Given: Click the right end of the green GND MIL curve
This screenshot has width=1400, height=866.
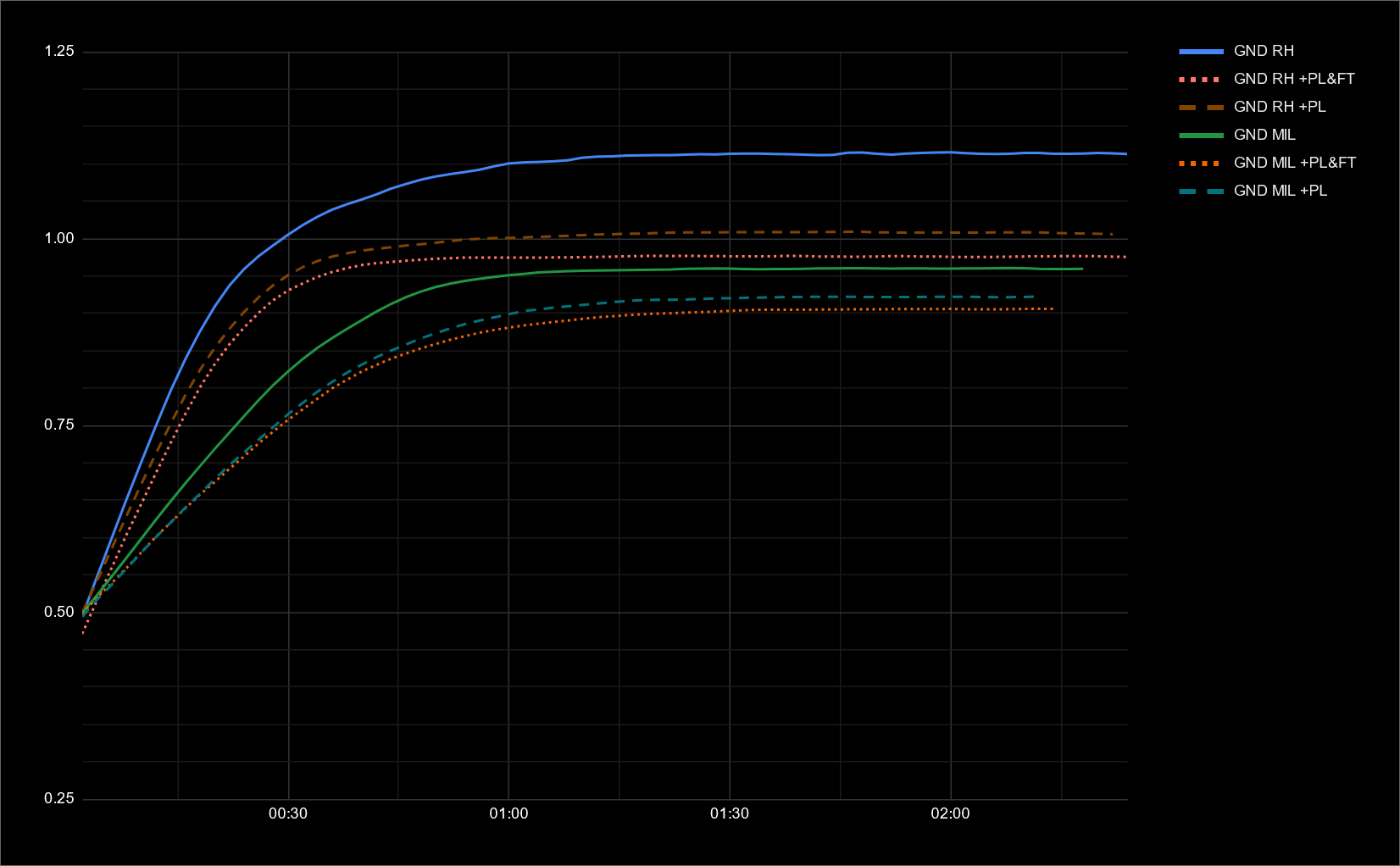Looking at the screenshot, I should (x=1081, y=269).
